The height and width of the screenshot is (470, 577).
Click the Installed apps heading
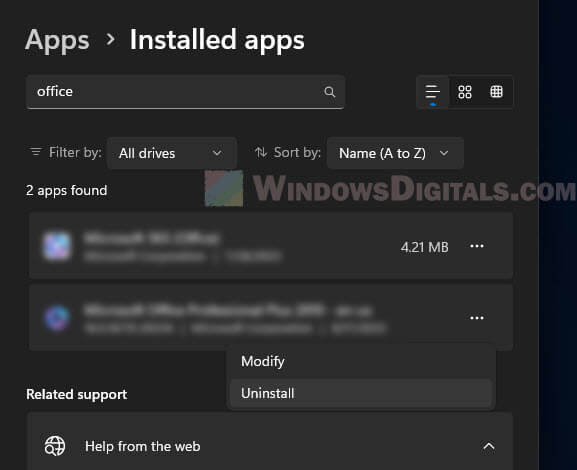(x=217, y=40)
